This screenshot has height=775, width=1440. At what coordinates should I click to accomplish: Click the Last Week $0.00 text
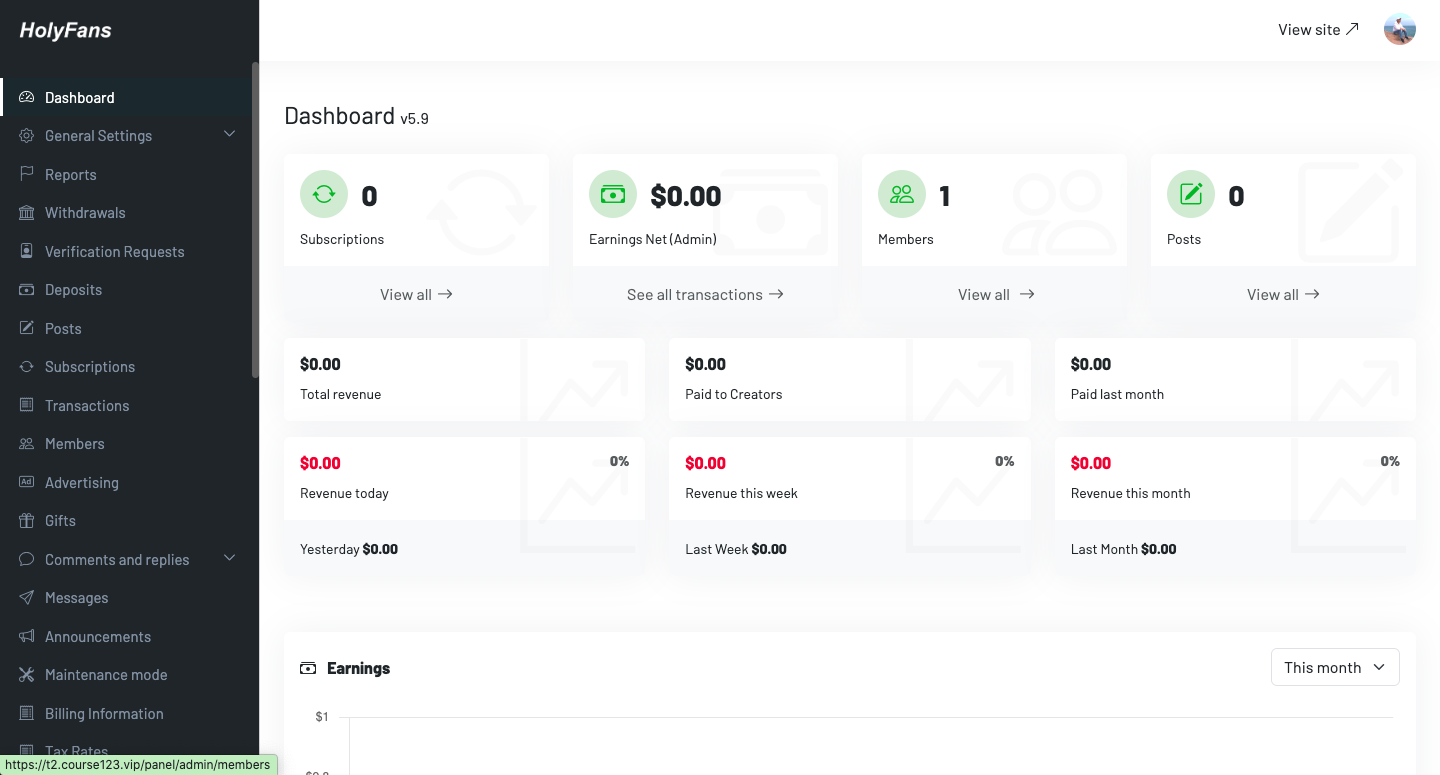tap(736, 549)
